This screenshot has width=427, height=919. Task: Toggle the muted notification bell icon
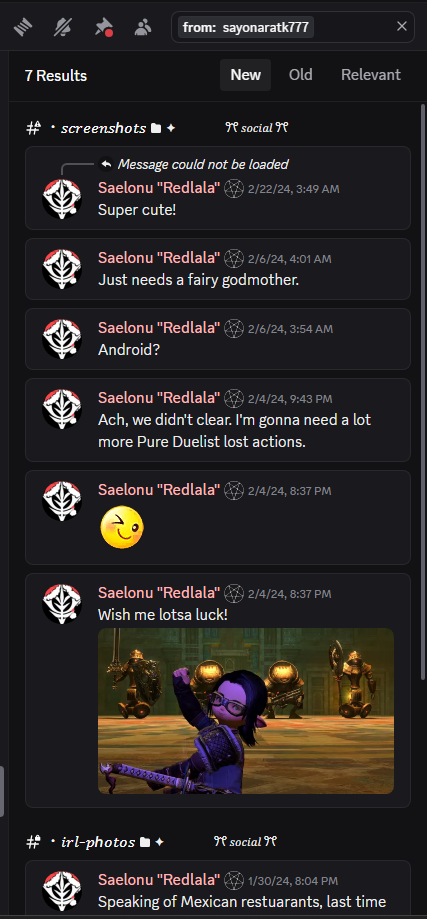tap(63, 28)
